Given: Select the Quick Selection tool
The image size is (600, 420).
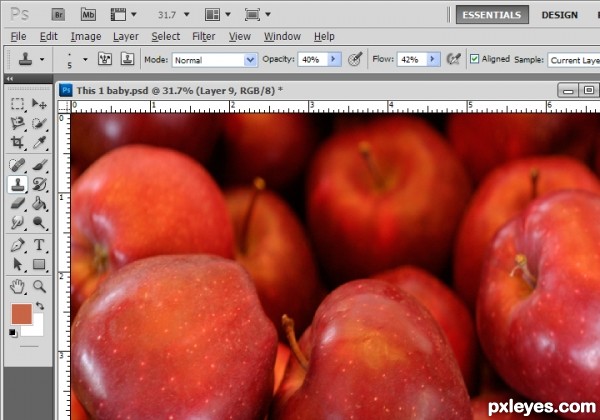Looking at the screenshot, I should (x=39, y=123).
